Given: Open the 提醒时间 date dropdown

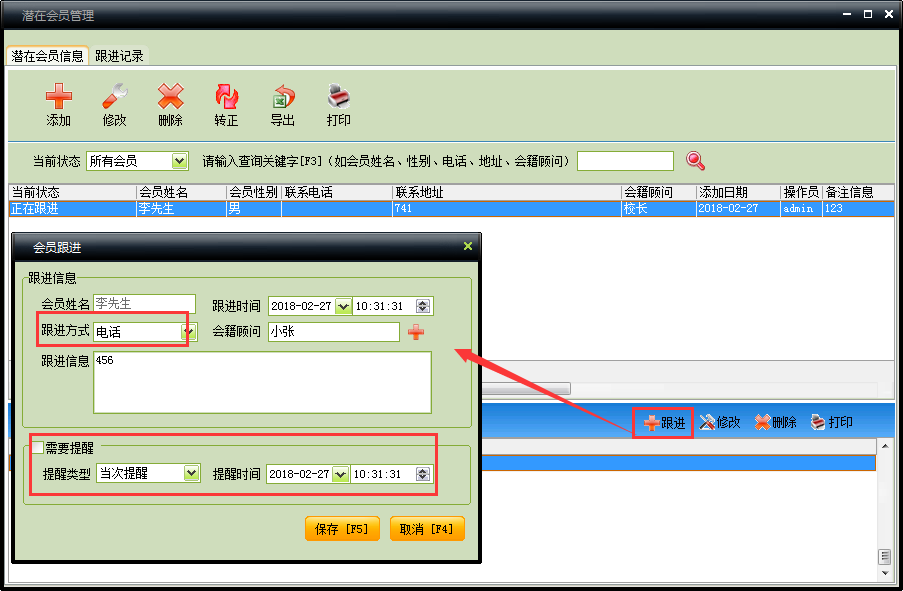Looking at the screenshot, I should point(341,474).
